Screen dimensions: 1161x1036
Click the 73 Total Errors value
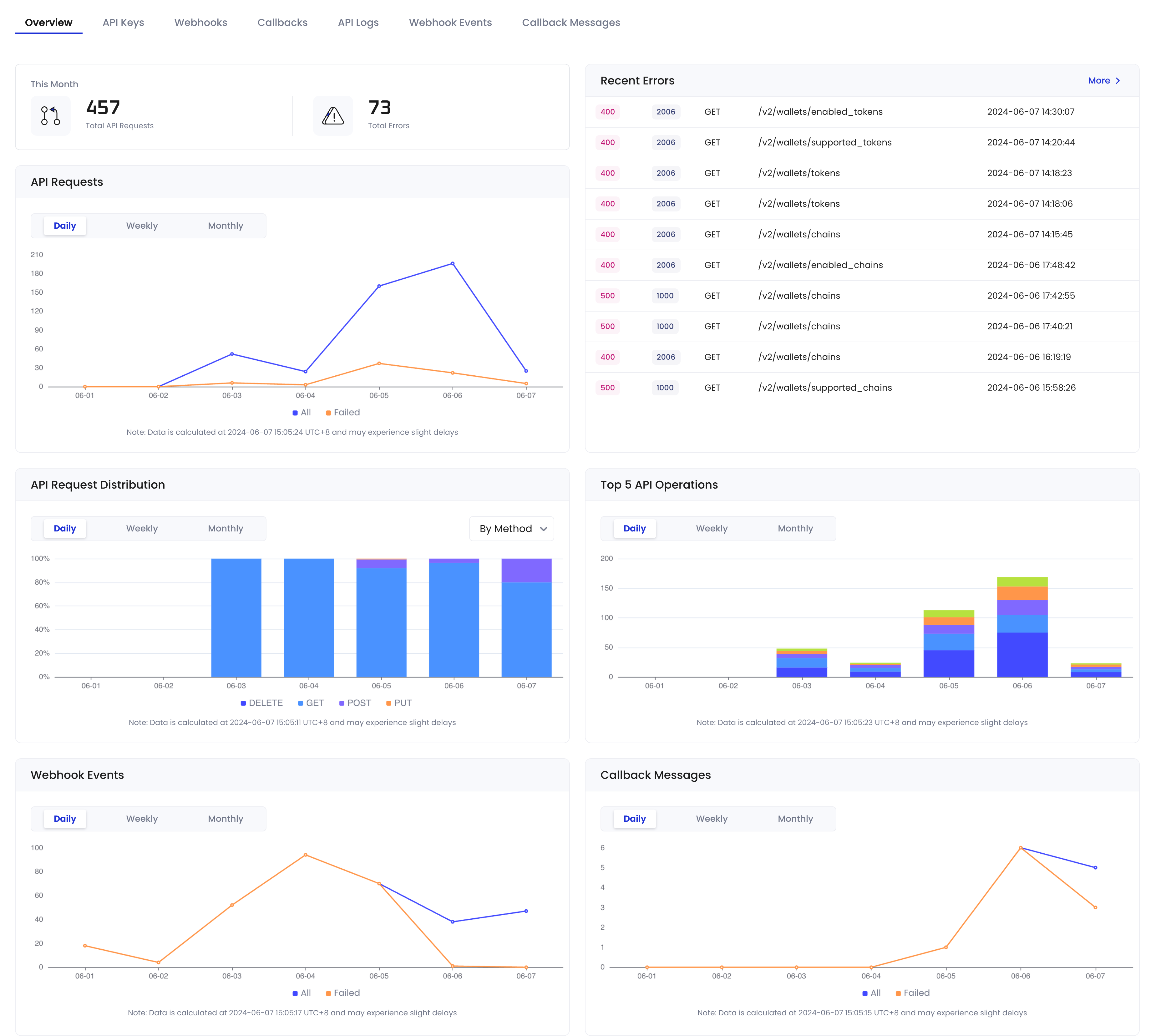pos(380,108)
